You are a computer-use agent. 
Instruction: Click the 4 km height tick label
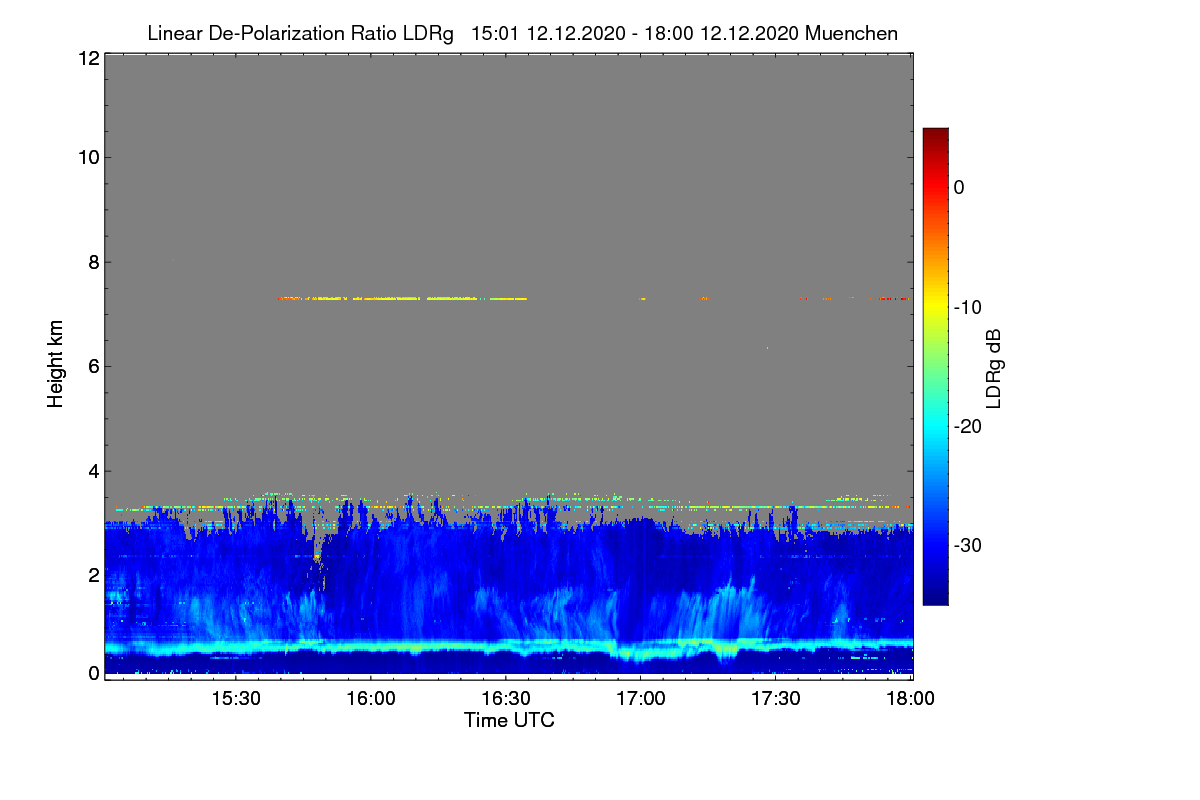click(94, 470)
